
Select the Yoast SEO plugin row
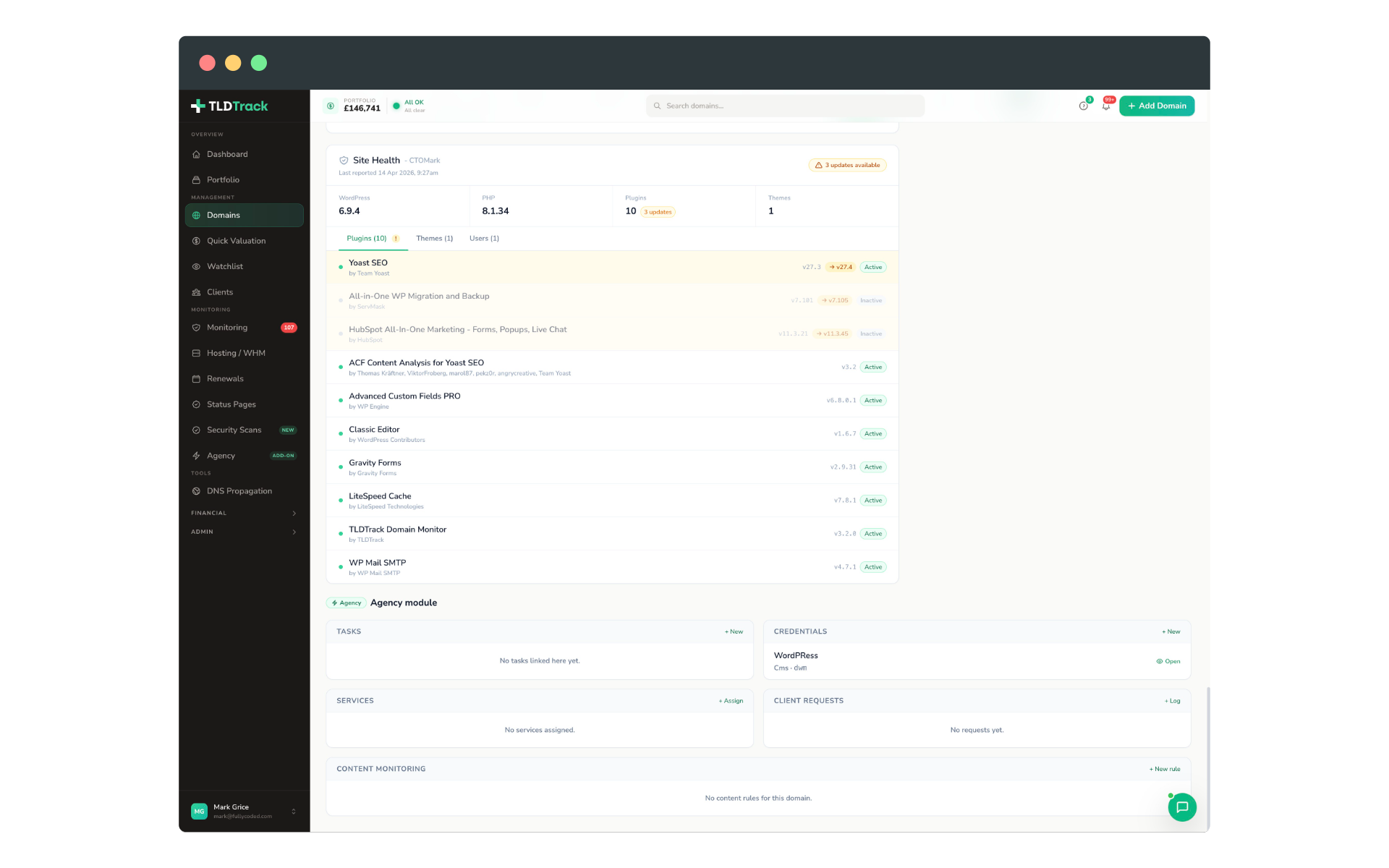612,268
